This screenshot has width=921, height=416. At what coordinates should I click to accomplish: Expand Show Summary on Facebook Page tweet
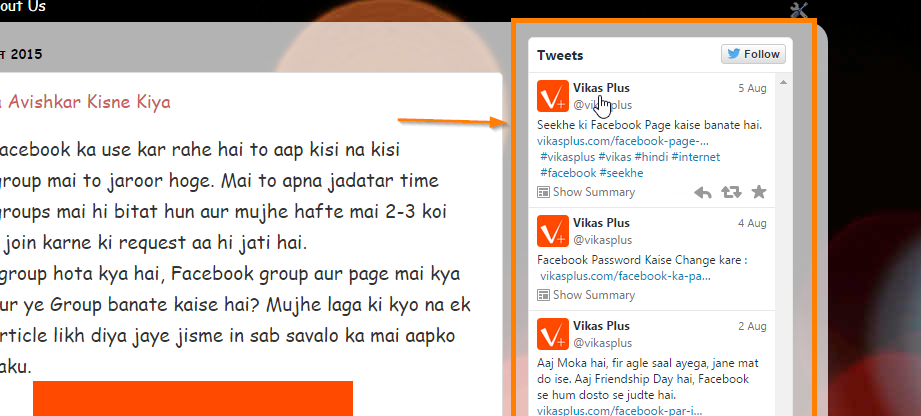[586, 192]
